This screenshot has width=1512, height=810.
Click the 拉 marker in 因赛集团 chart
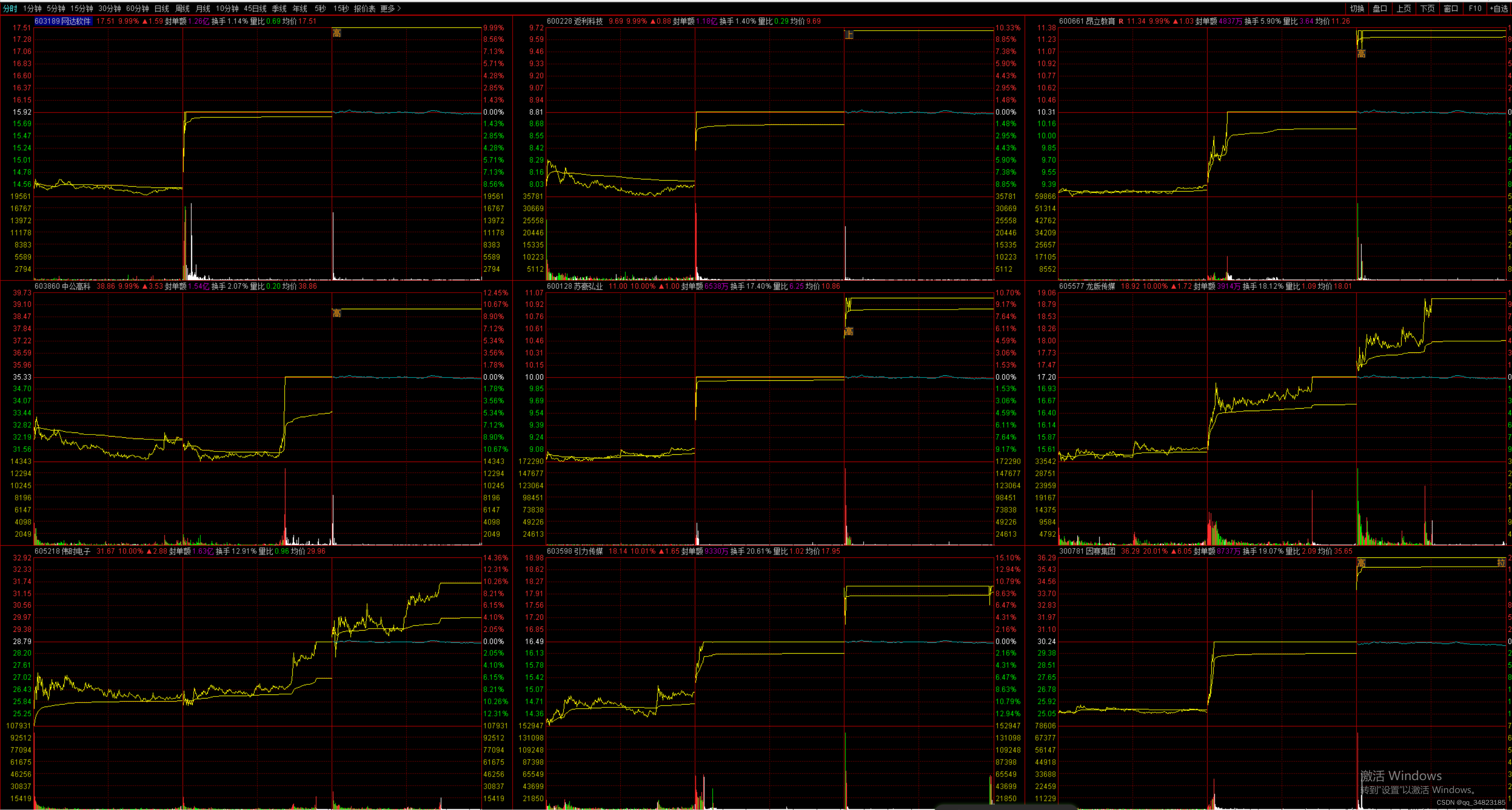[1501, 562]
